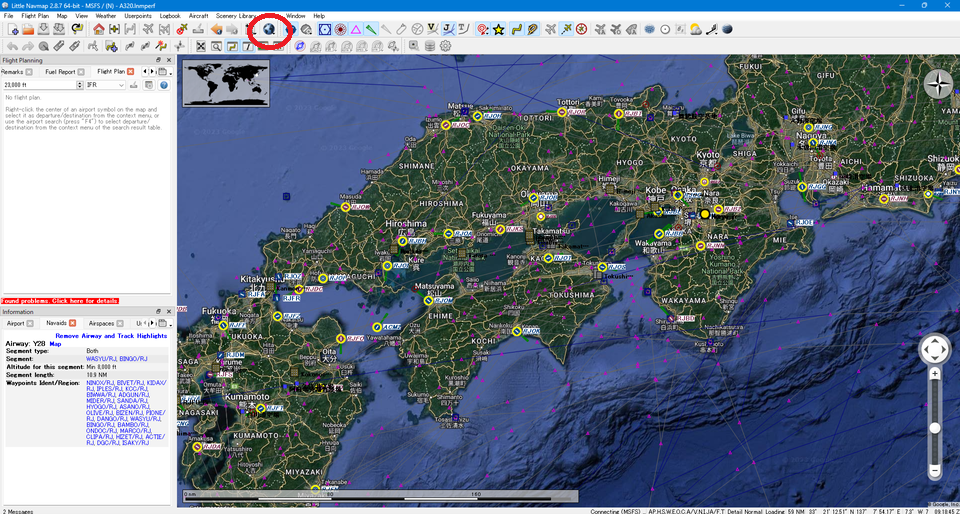Click the globe icon circled in red
Image resolution: width=960 pixels, height=514 pixels.
coord(270,30)
